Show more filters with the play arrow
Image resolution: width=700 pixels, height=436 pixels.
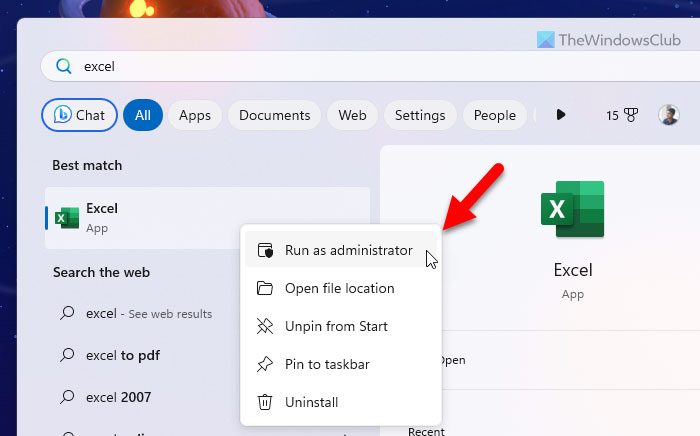[x=561, y=115]
